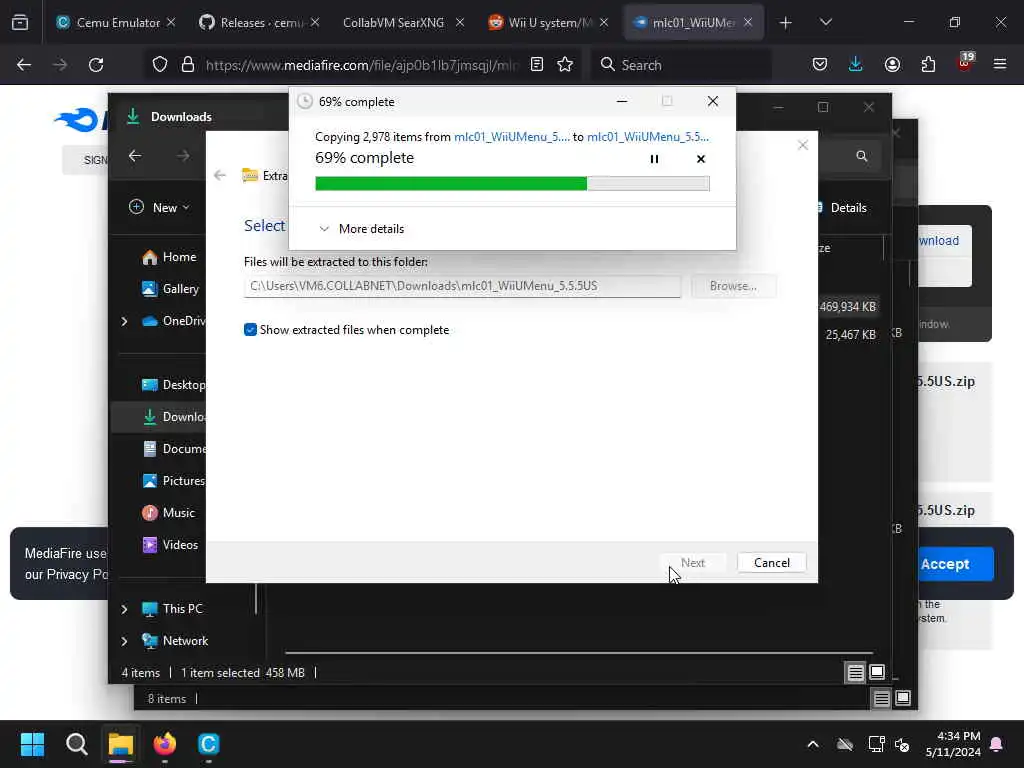Expand the Network node
1024x768 pixels.
124,641
